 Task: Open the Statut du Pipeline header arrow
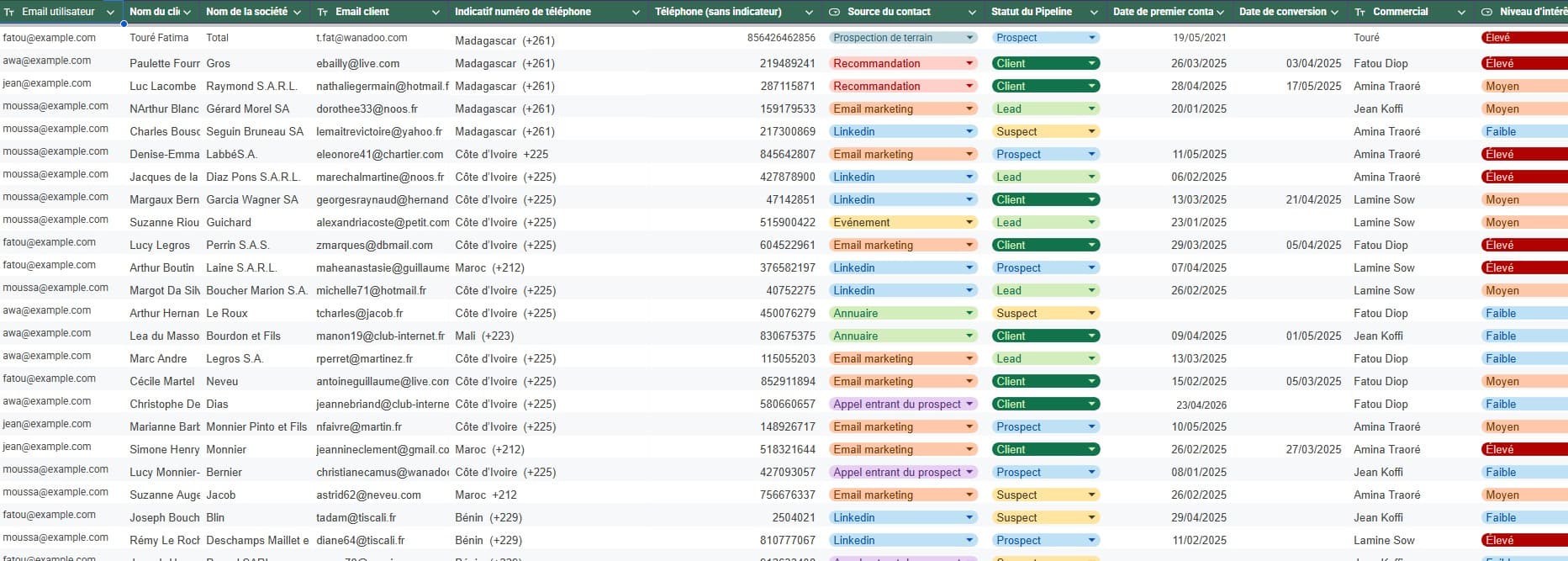tap(1094, 13)
